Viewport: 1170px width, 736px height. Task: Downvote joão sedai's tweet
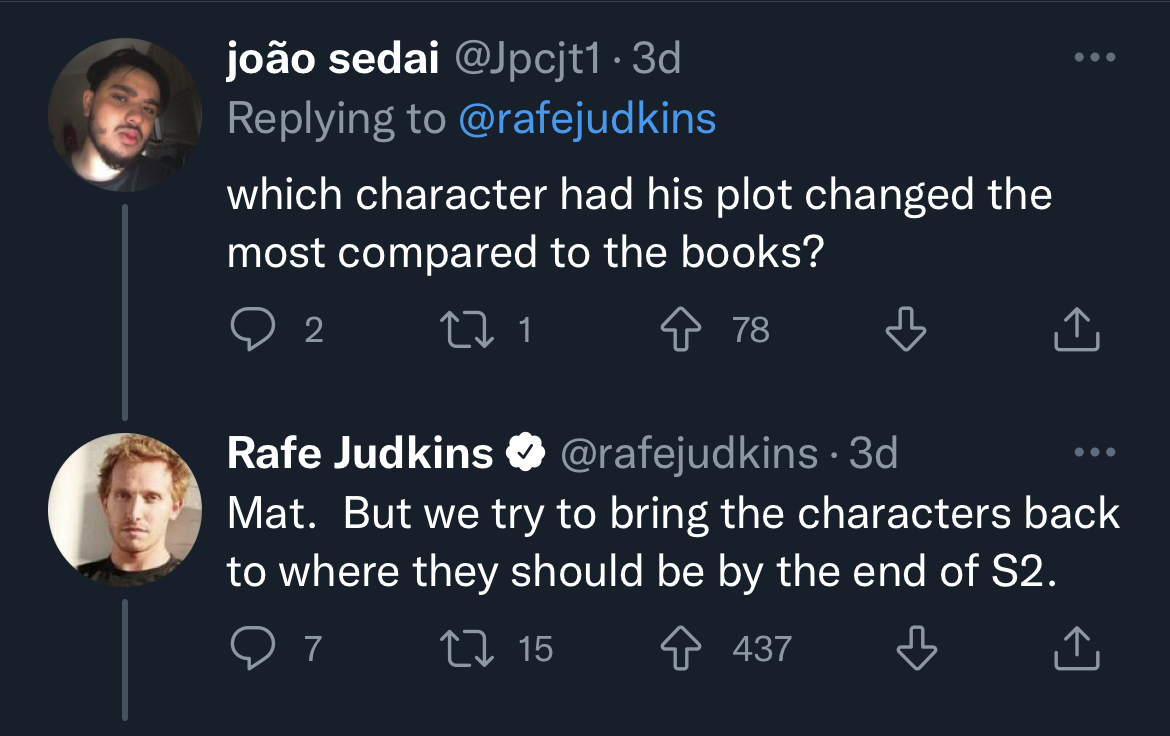(906, 329)
